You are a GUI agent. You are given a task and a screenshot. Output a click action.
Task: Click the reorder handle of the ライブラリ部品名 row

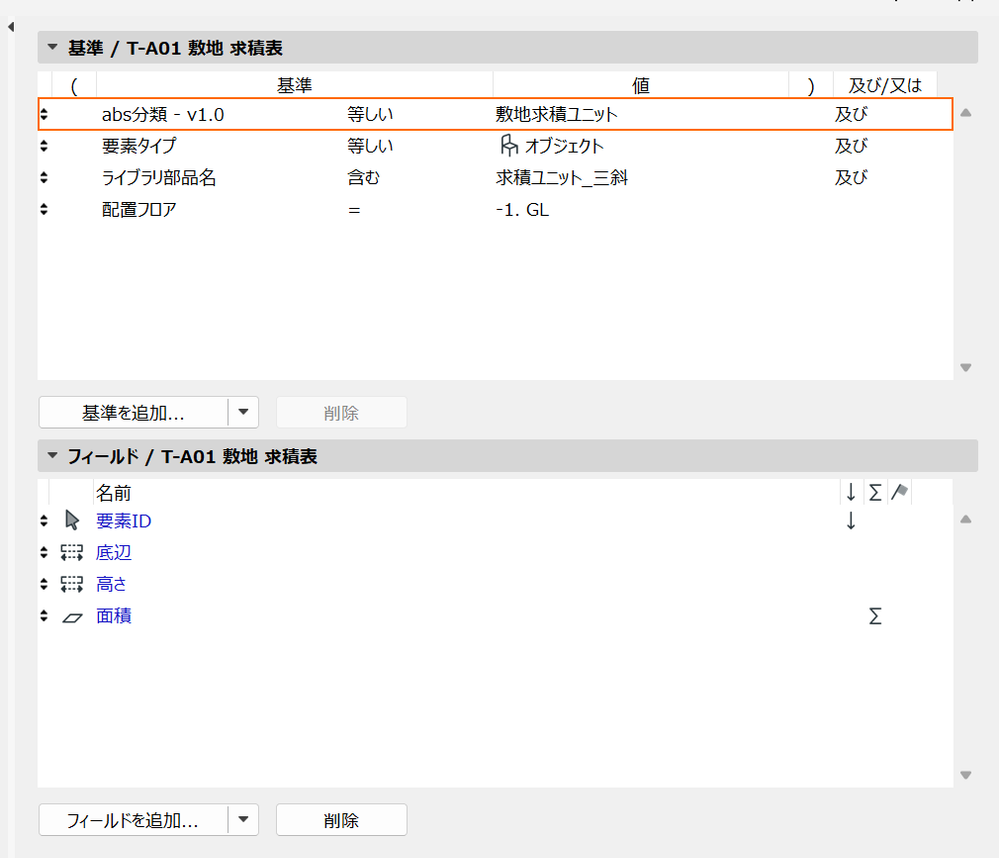(x=44, y=177)
